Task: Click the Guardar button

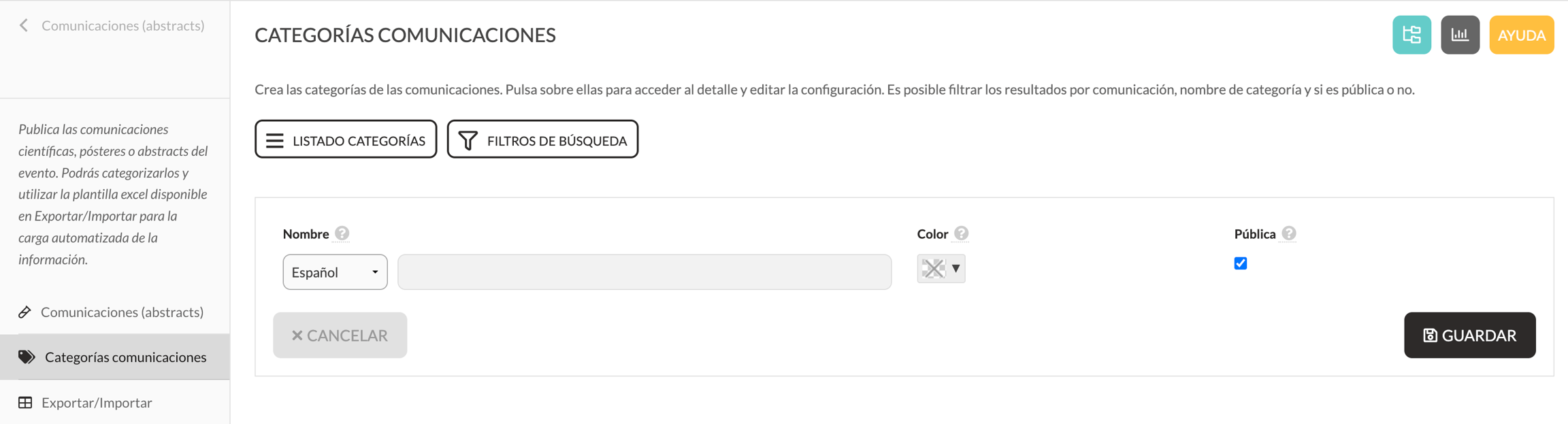Action: [x=1469, y=335]
